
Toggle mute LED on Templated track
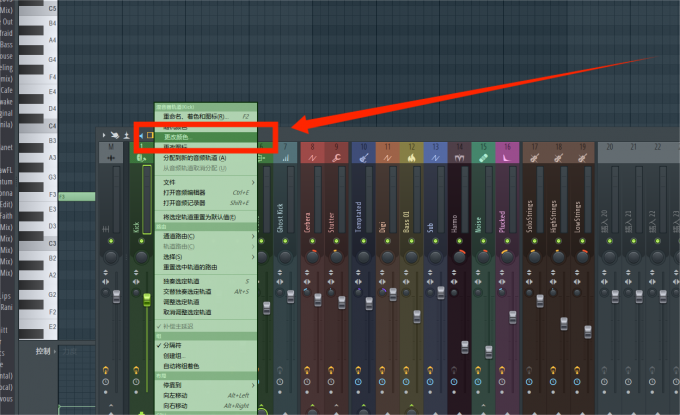pos(364,241)
